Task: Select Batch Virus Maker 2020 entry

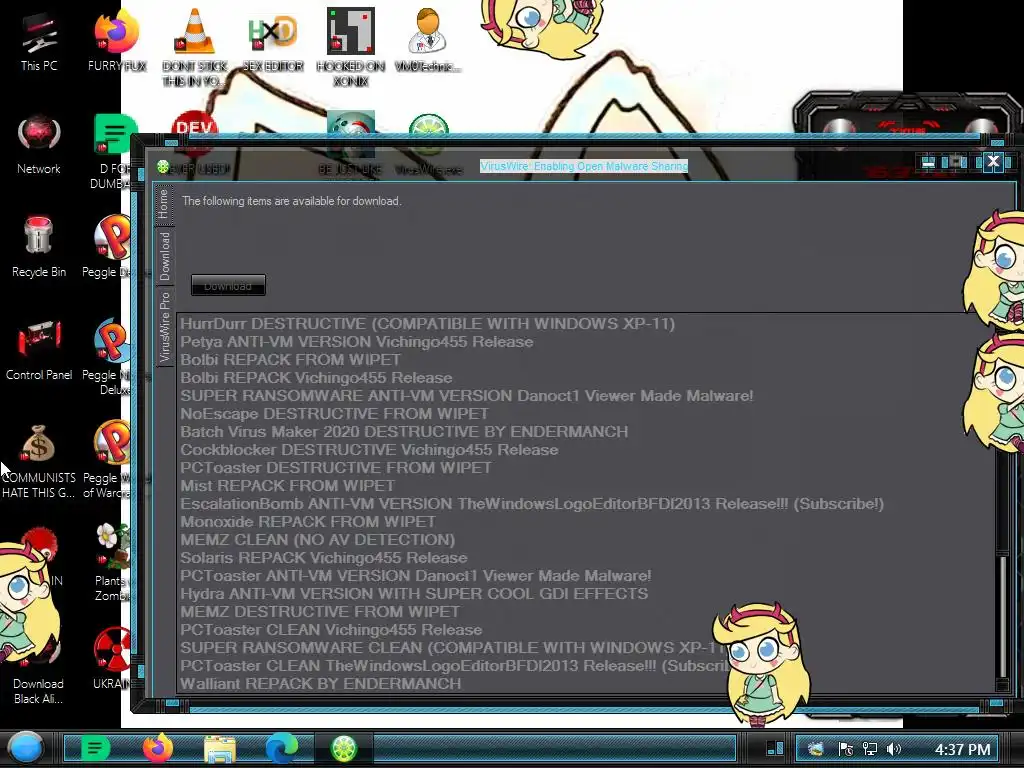Action: 404,432
